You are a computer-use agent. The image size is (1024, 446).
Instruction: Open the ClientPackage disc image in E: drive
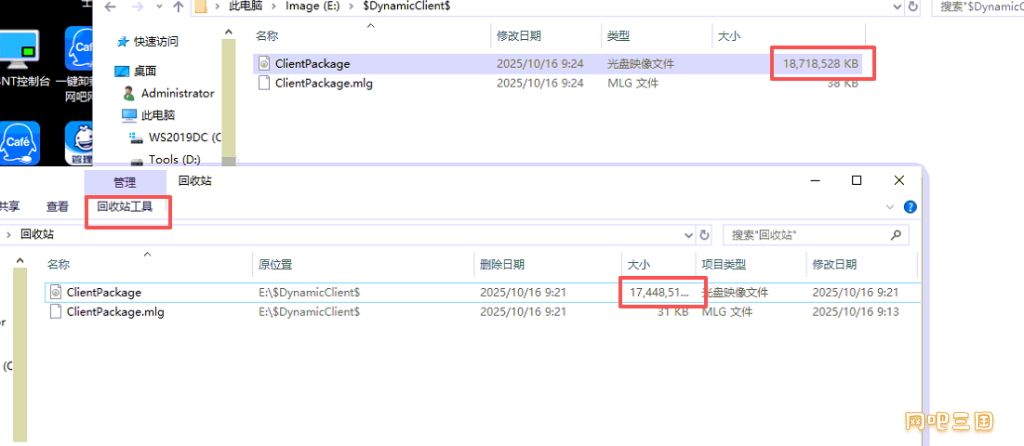pyautogui.click(x=312, y=63)
